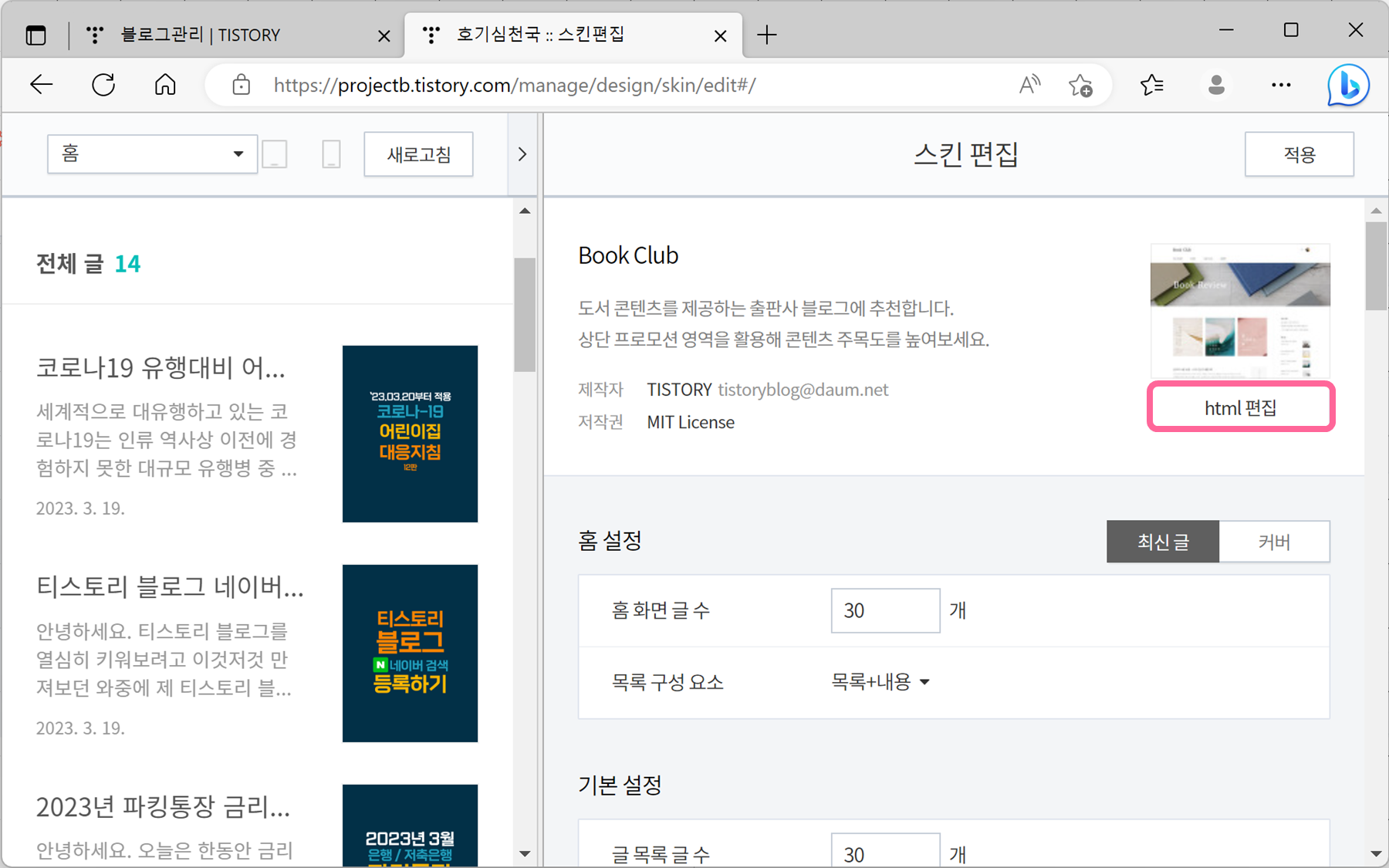This screenshot has width=1389, height=868.
Task: Click preview panel scroll down arrow
Action: tap(525, 853)
